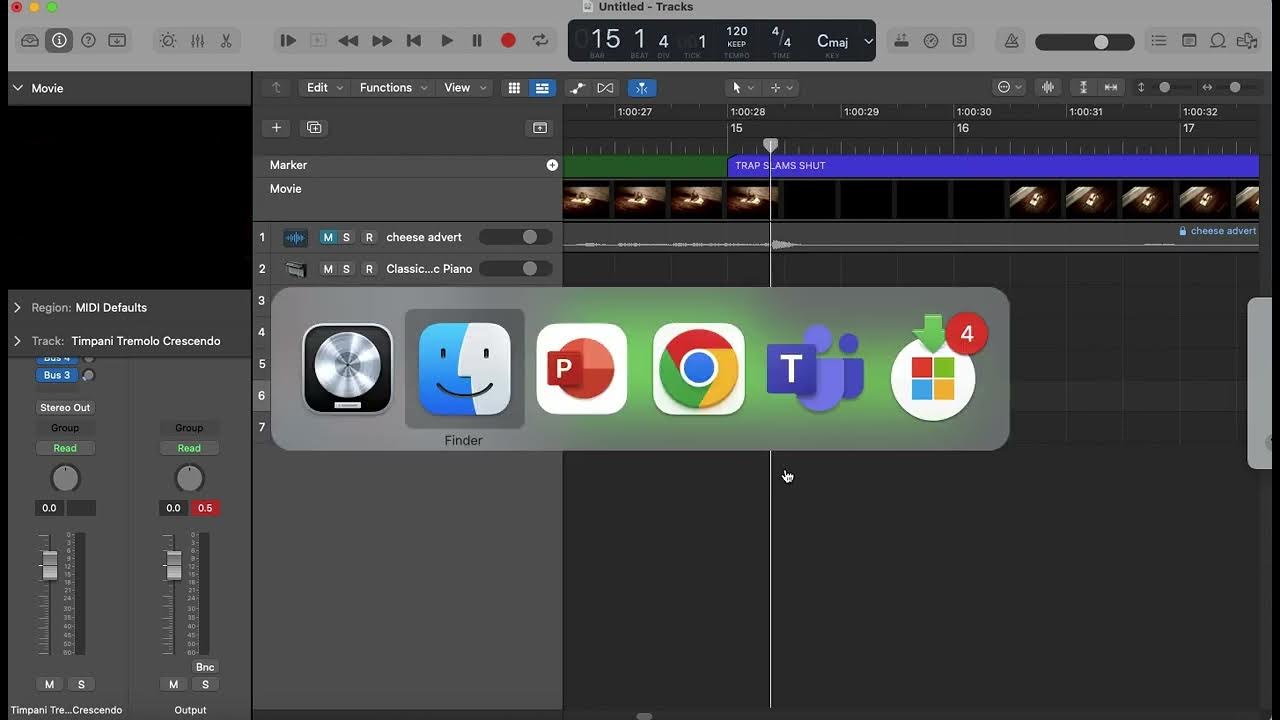Open the Toolbar download-tray icon
Image resolution: width=1280 pixels, height=720 pixels.
tap(117, 41)
